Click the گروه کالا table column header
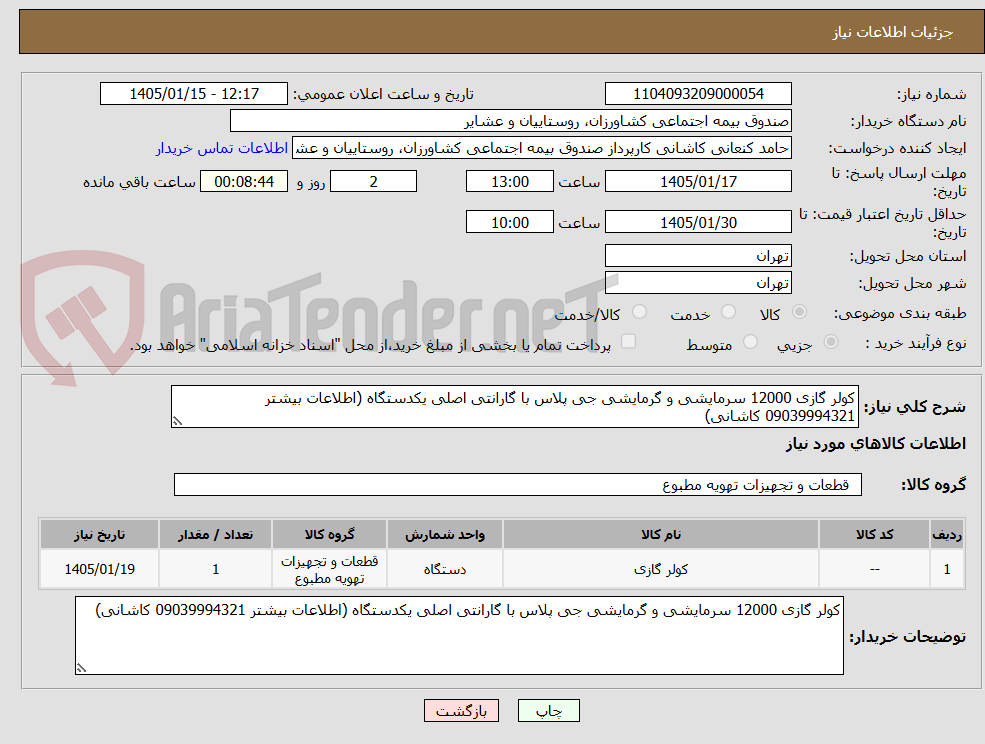 pos(329,534)
